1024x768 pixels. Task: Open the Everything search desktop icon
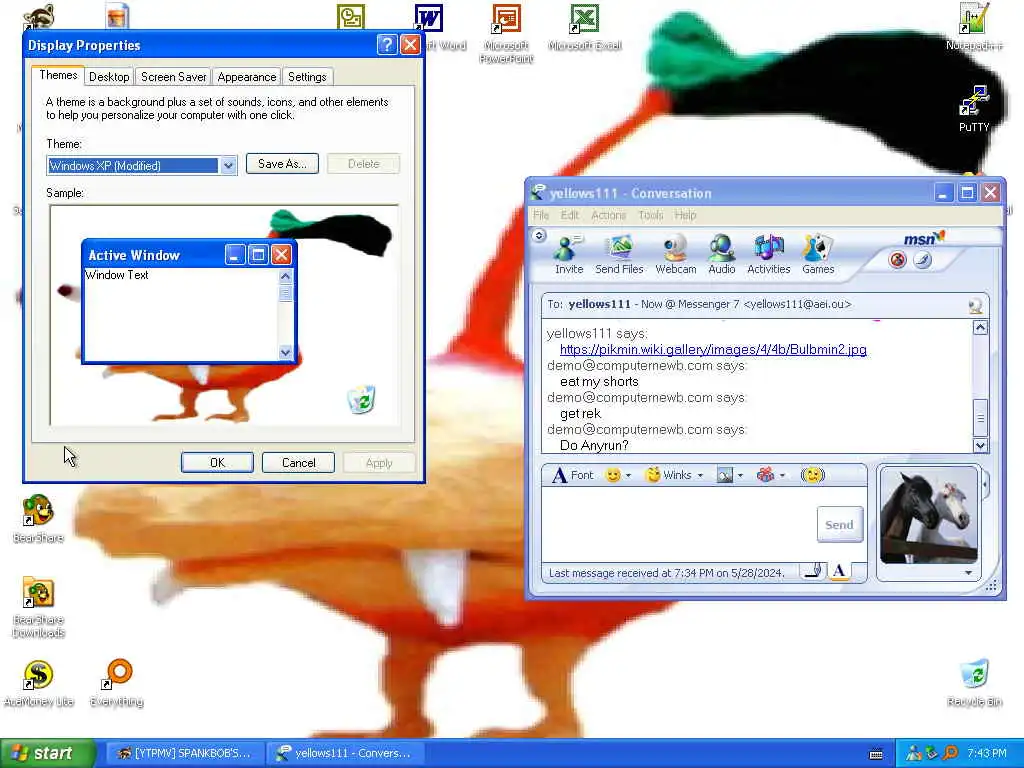click(117, 683)
